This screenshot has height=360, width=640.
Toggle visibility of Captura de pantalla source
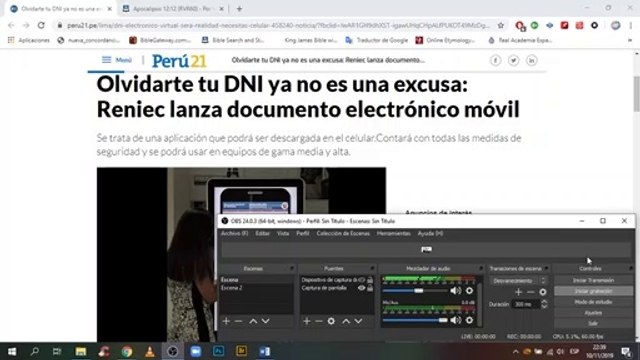[361, 288]
